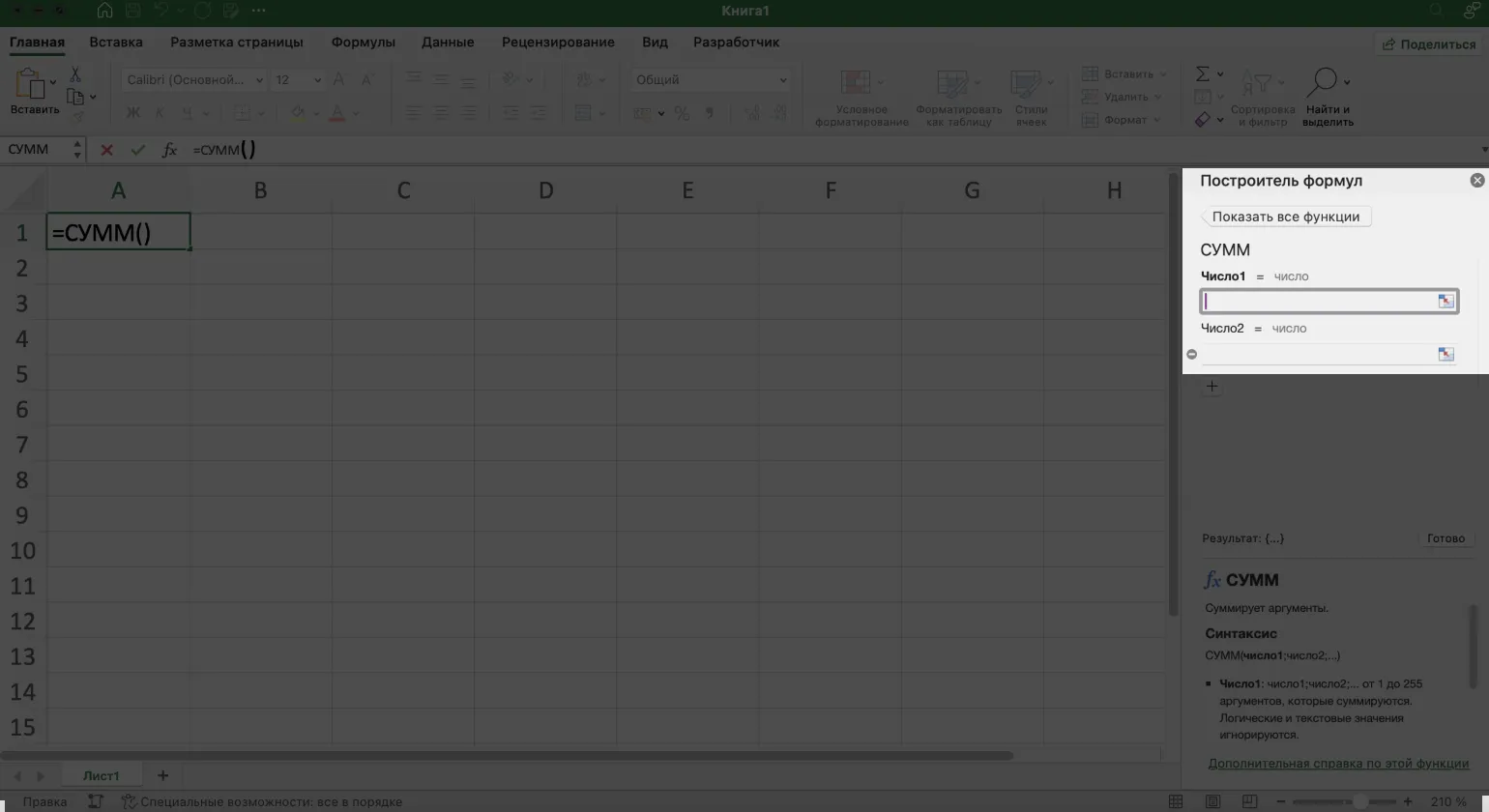Open the Calibri font name dropdown
The image size is (1489, 812).
pyautogui.click(x=258, y=80)
